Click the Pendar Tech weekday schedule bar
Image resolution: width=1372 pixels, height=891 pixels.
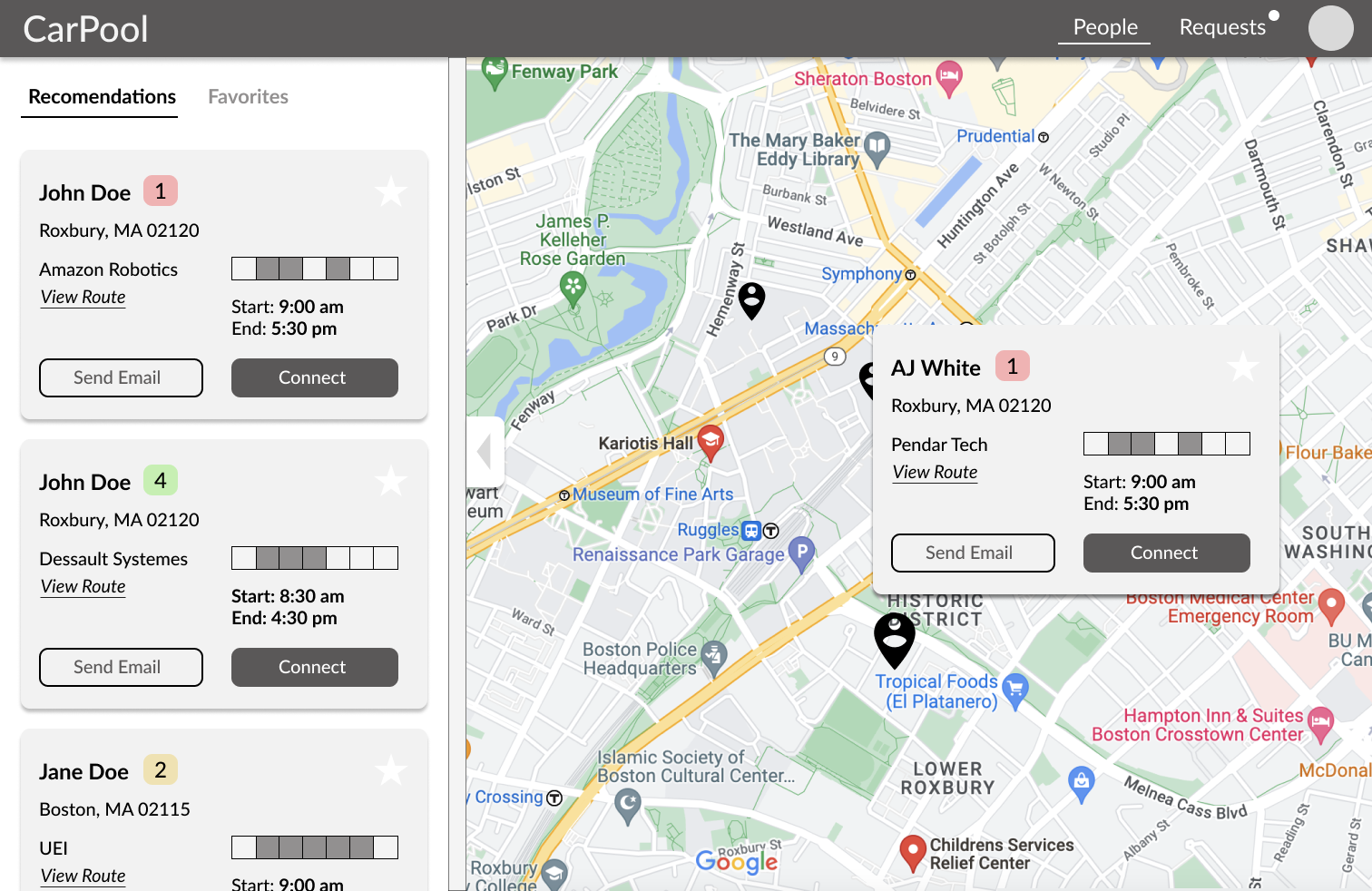click(x=1167, y=444)
